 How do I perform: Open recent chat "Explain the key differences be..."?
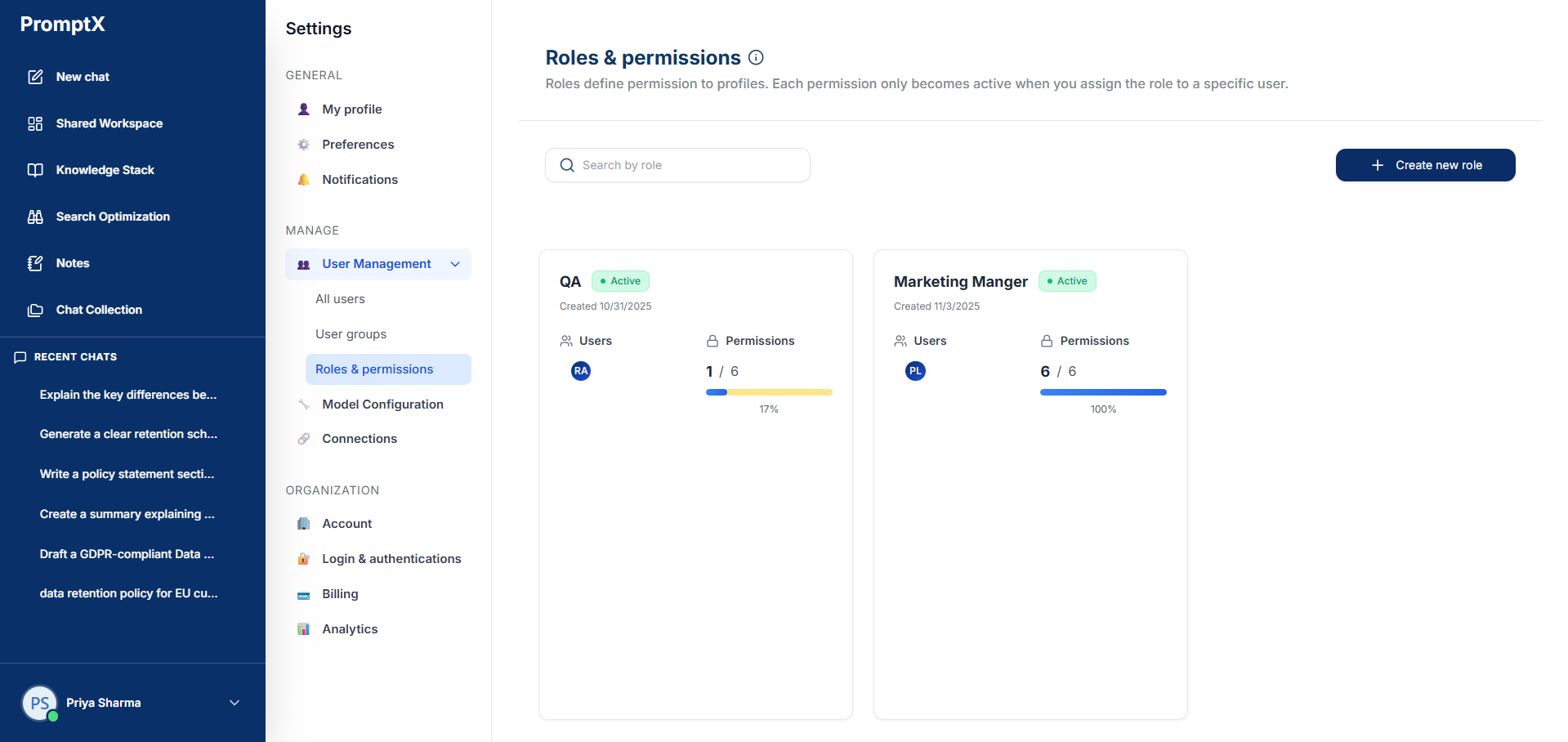(128, 395)
